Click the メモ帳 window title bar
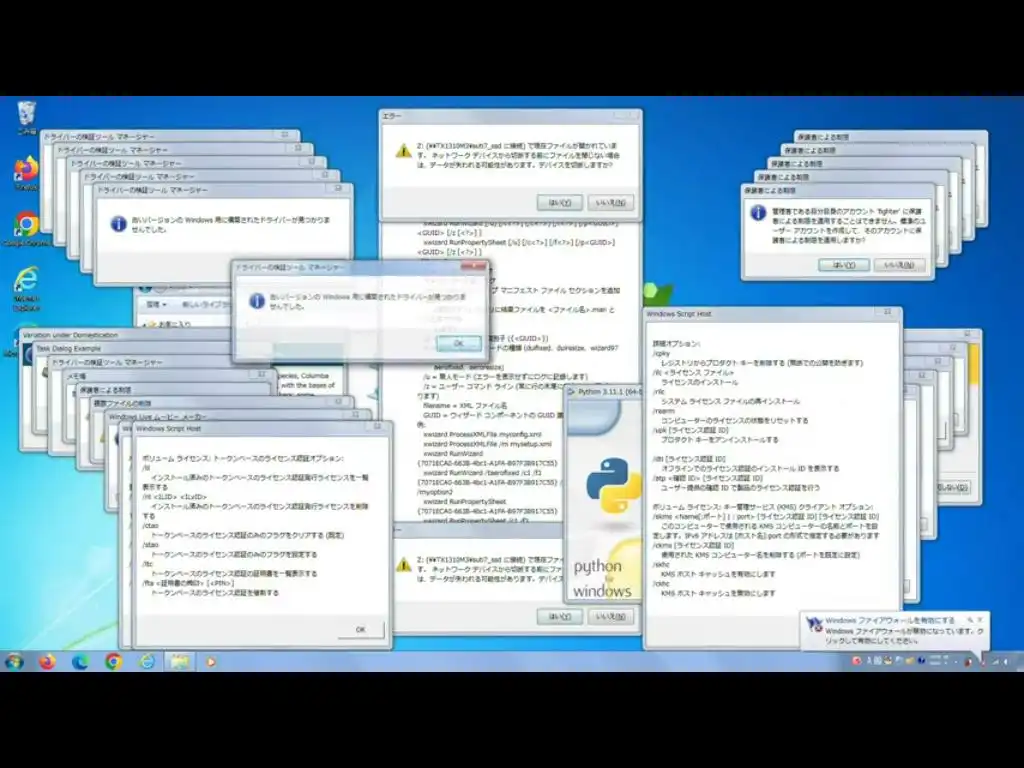The image size is (1024, 768). pos(168,376)
